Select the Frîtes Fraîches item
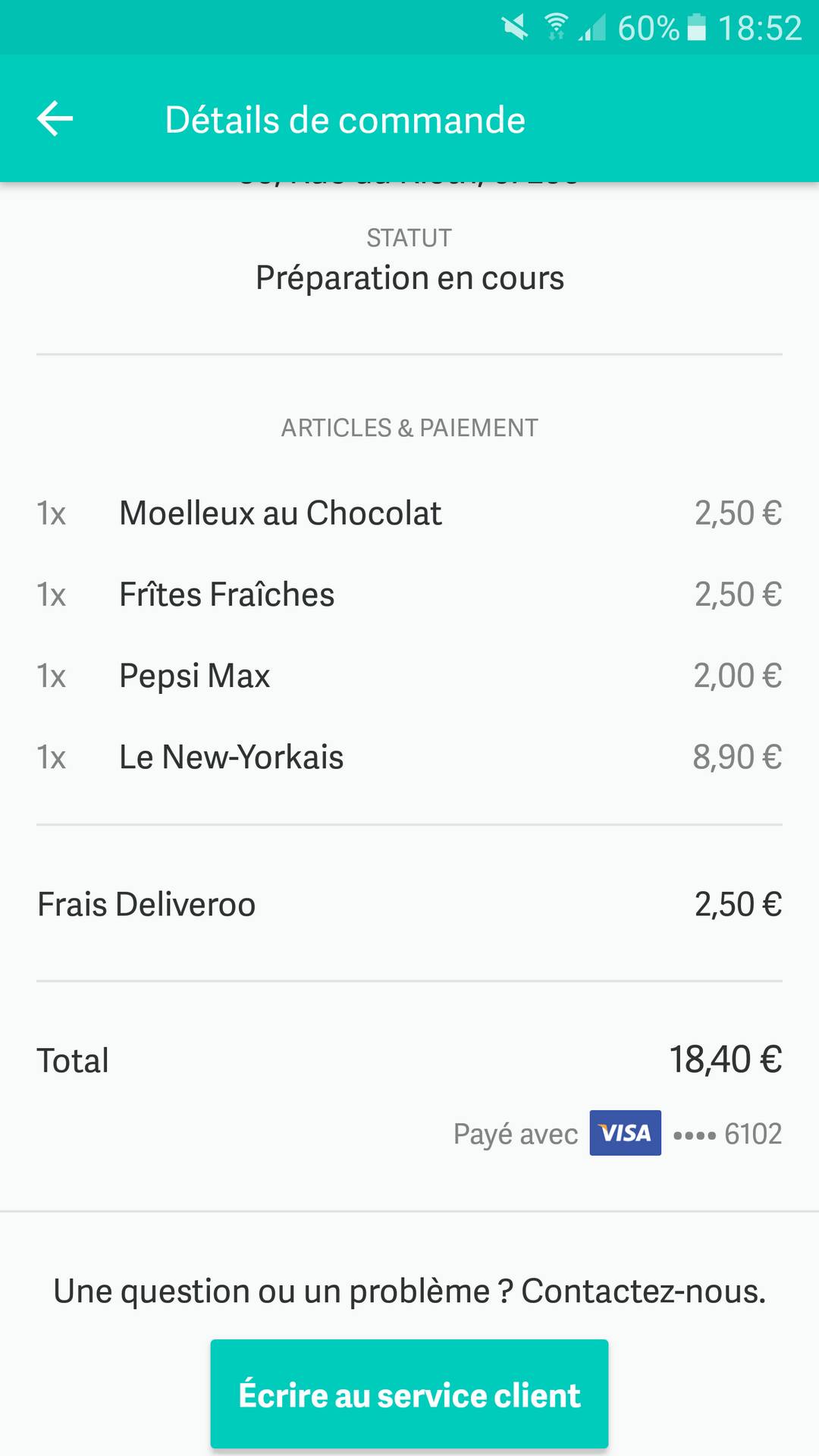The width and height of the screenshot is (819, 1456). (227, 595)
